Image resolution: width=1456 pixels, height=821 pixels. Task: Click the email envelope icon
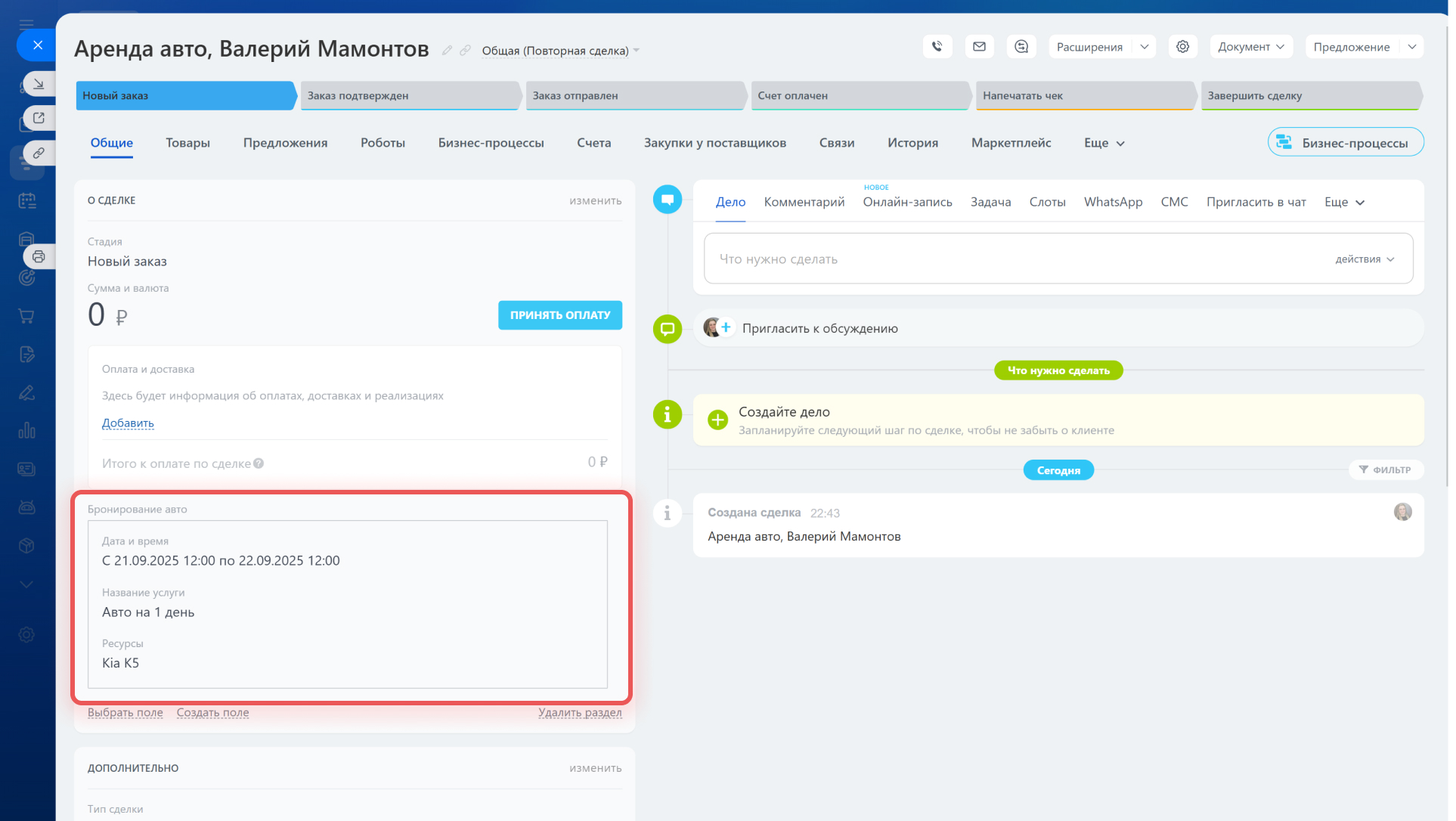(979, 47)
